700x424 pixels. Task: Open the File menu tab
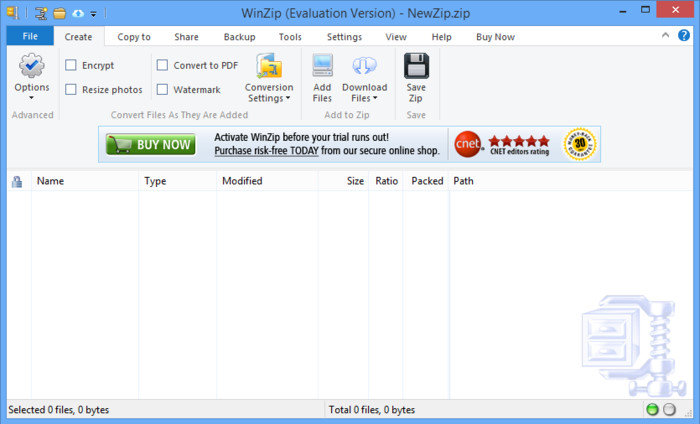pyautogui.click(x=30, y=36)
